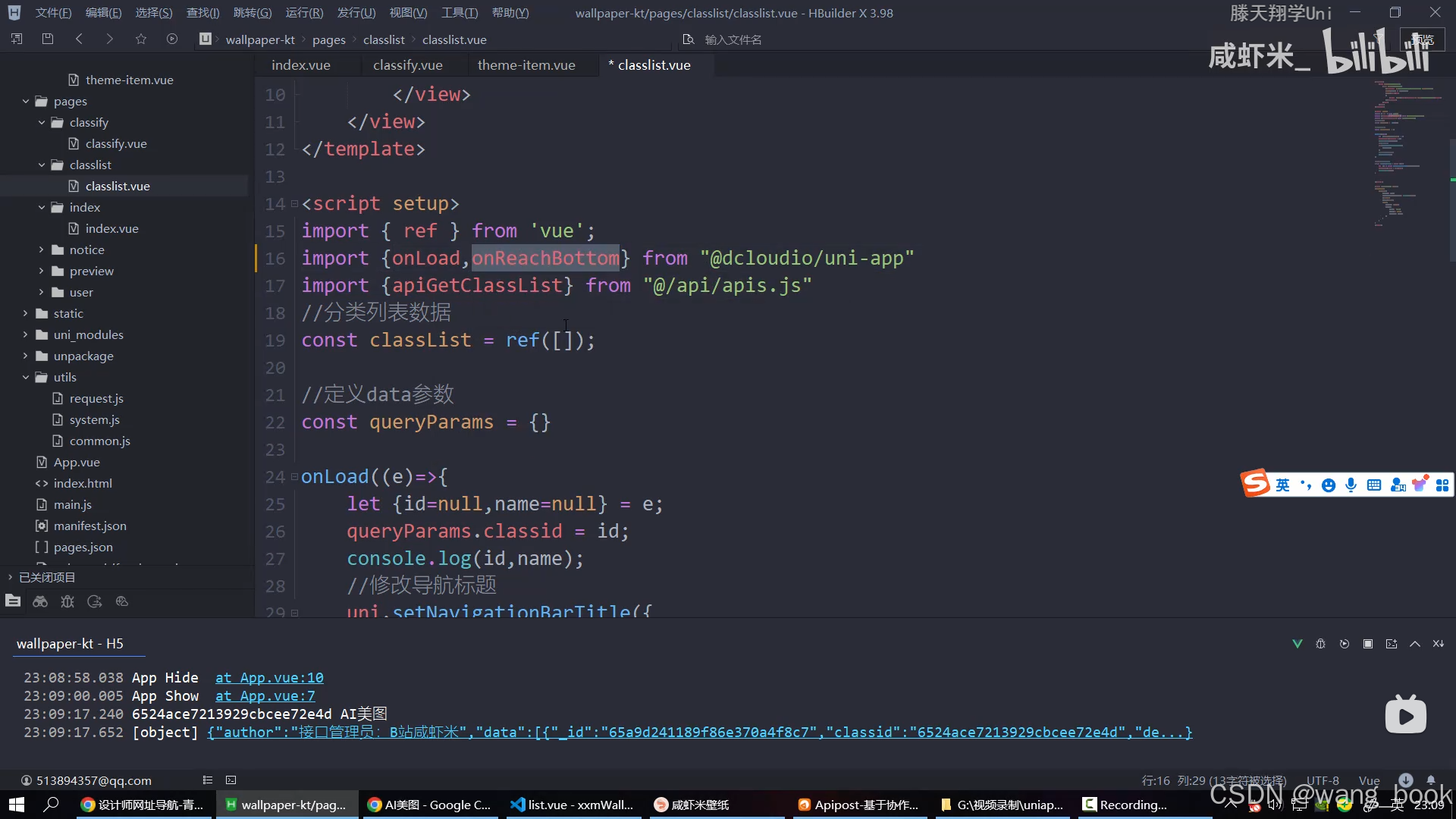
Task: Stop the running console process
Action: (x=1368, y=644)
